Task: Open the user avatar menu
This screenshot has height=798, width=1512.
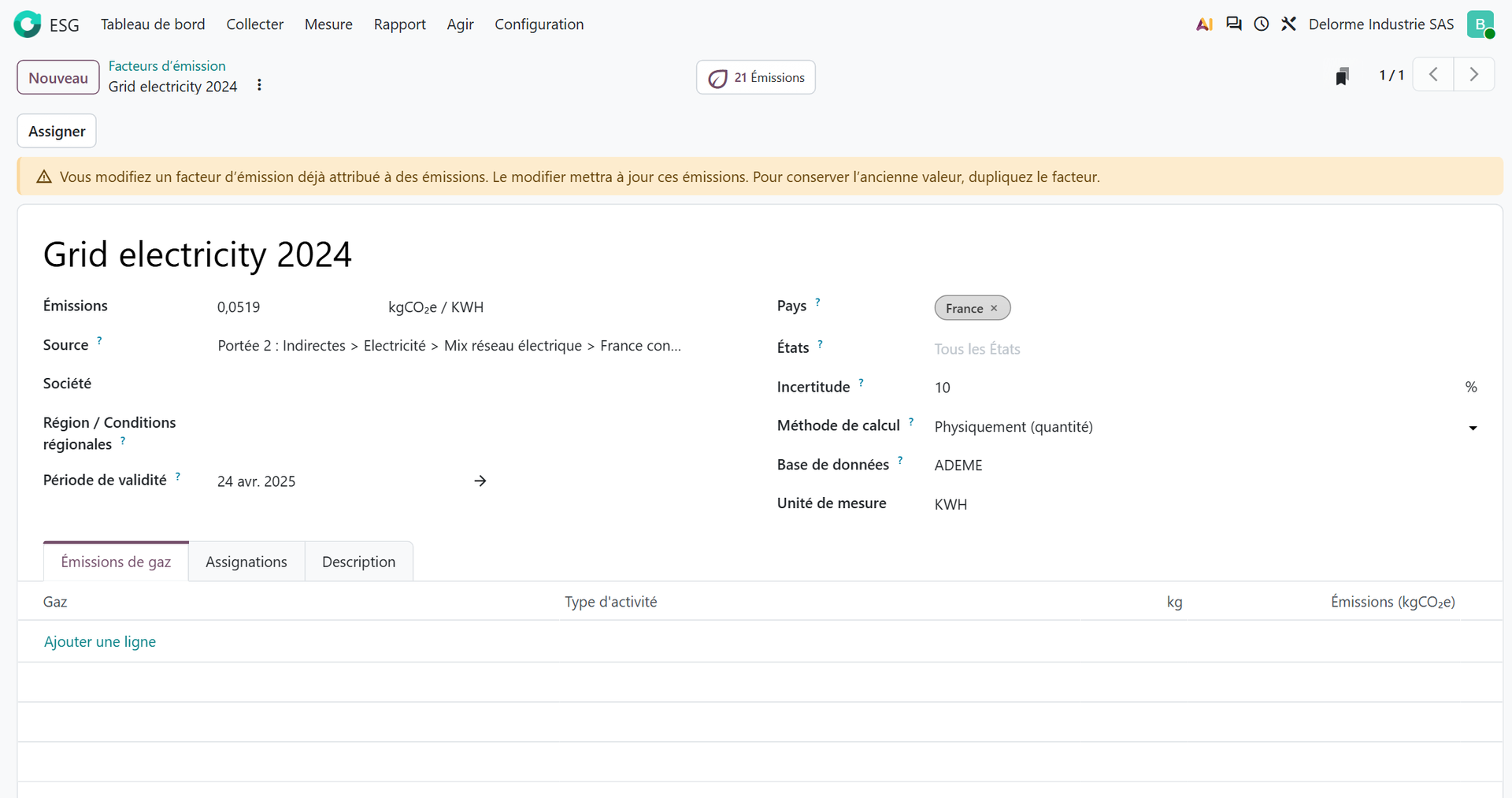Action: pos(1480,24)
